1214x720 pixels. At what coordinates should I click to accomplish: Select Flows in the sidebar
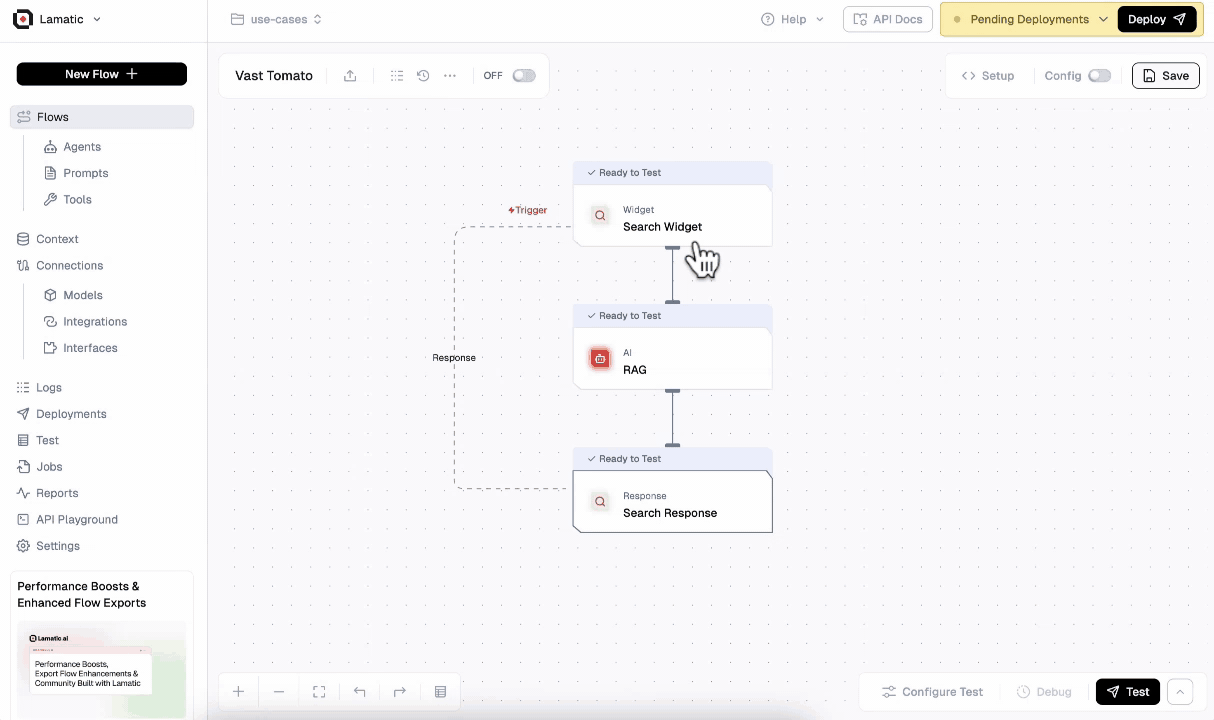point(102,117)
